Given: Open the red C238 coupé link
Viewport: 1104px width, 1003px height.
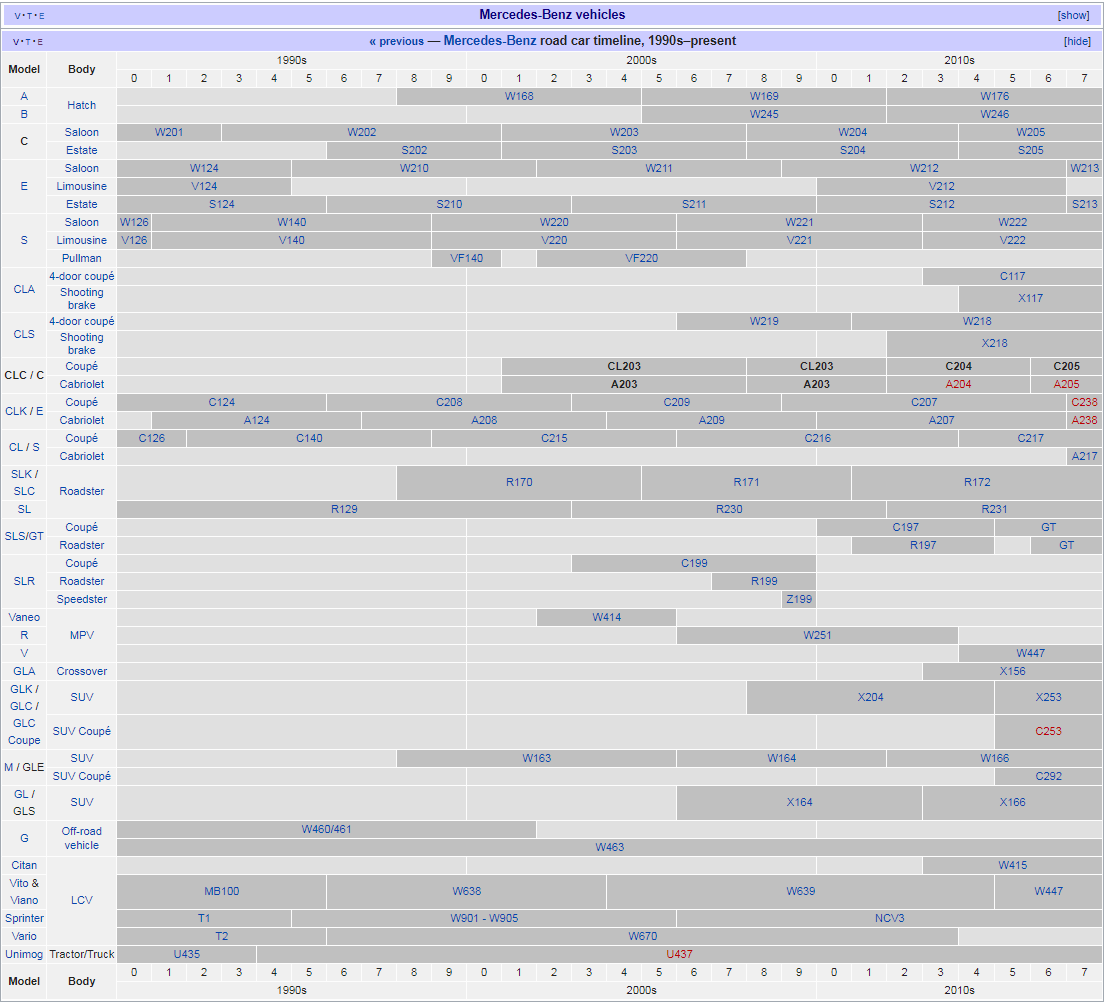Looking at the screenshot, I should click(1084, 402).
